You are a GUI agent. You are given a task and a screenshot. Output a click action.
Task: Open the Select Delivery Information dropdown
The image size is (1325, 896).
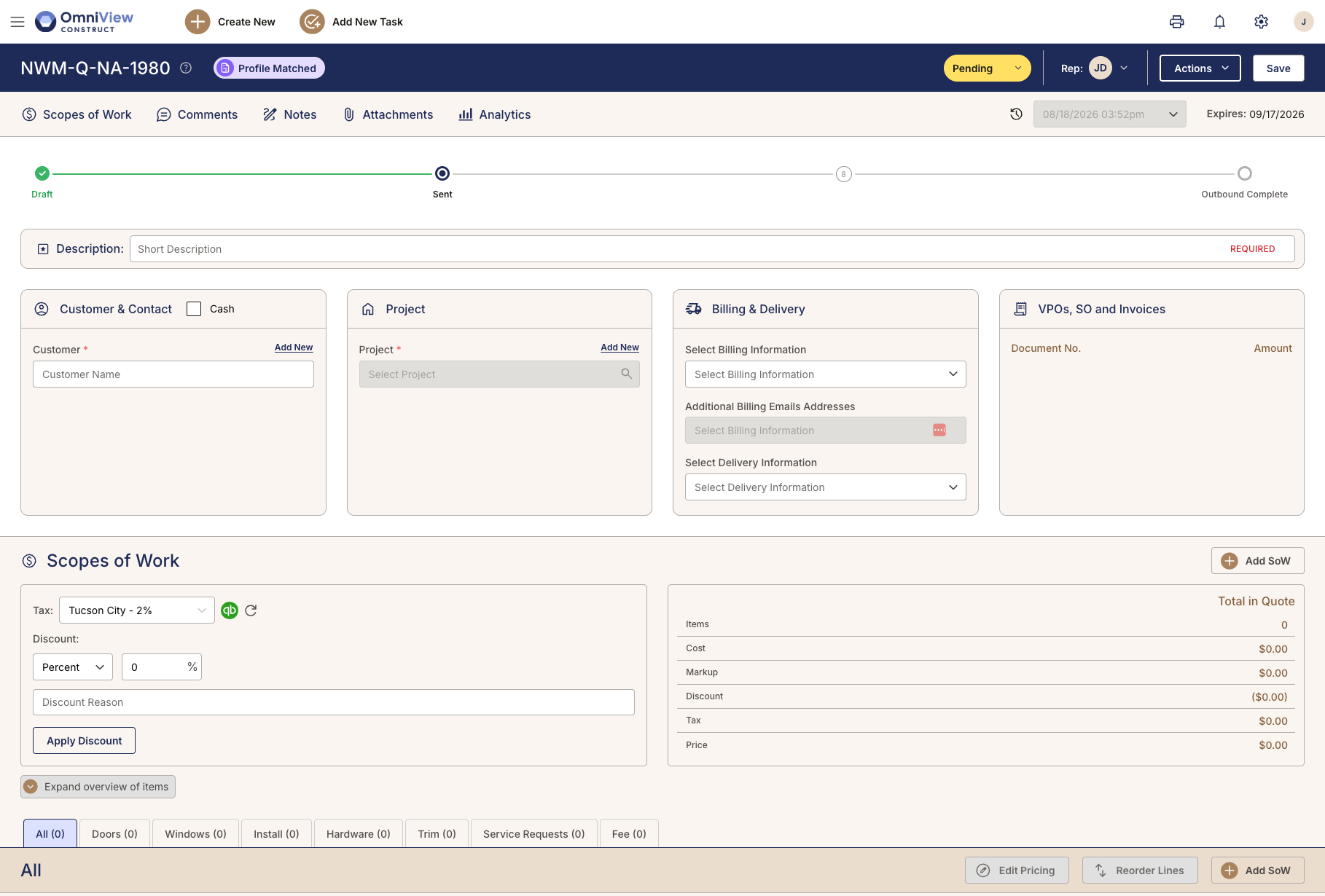pos(825,487)
